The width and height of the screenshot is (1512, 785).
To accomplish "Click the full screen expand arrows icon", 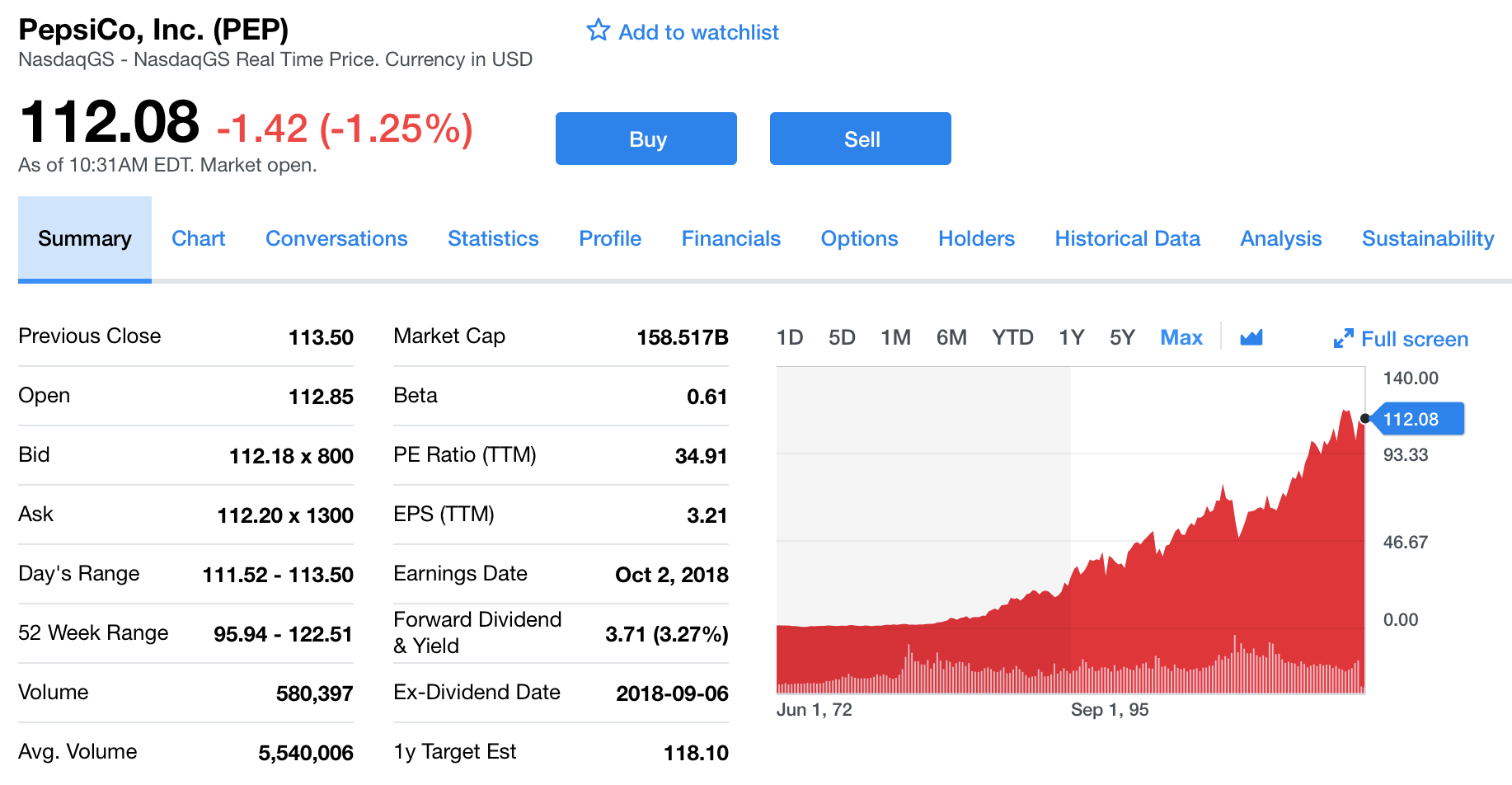I will click(x=1343, y=339).
